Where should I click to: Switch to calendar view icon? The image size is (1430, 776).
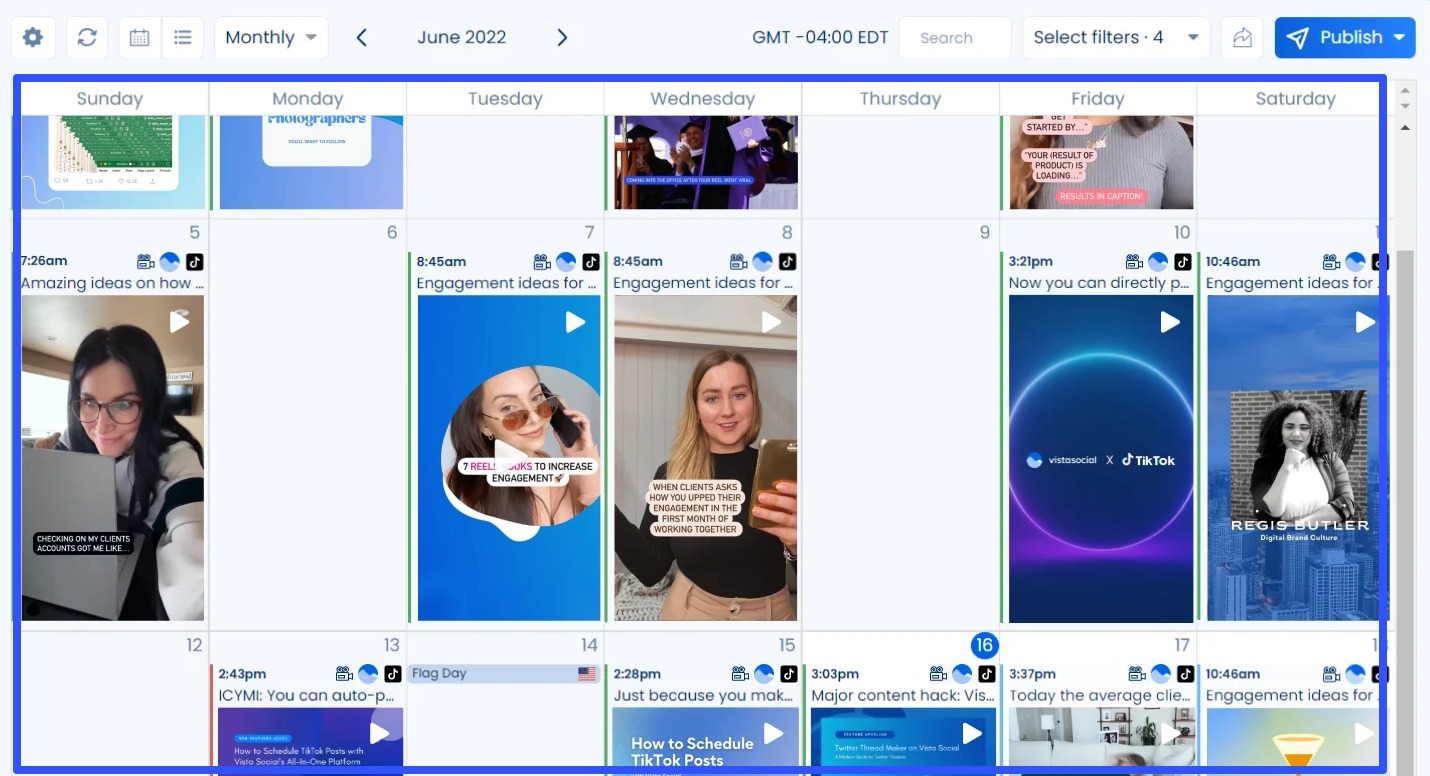point(140,38)
